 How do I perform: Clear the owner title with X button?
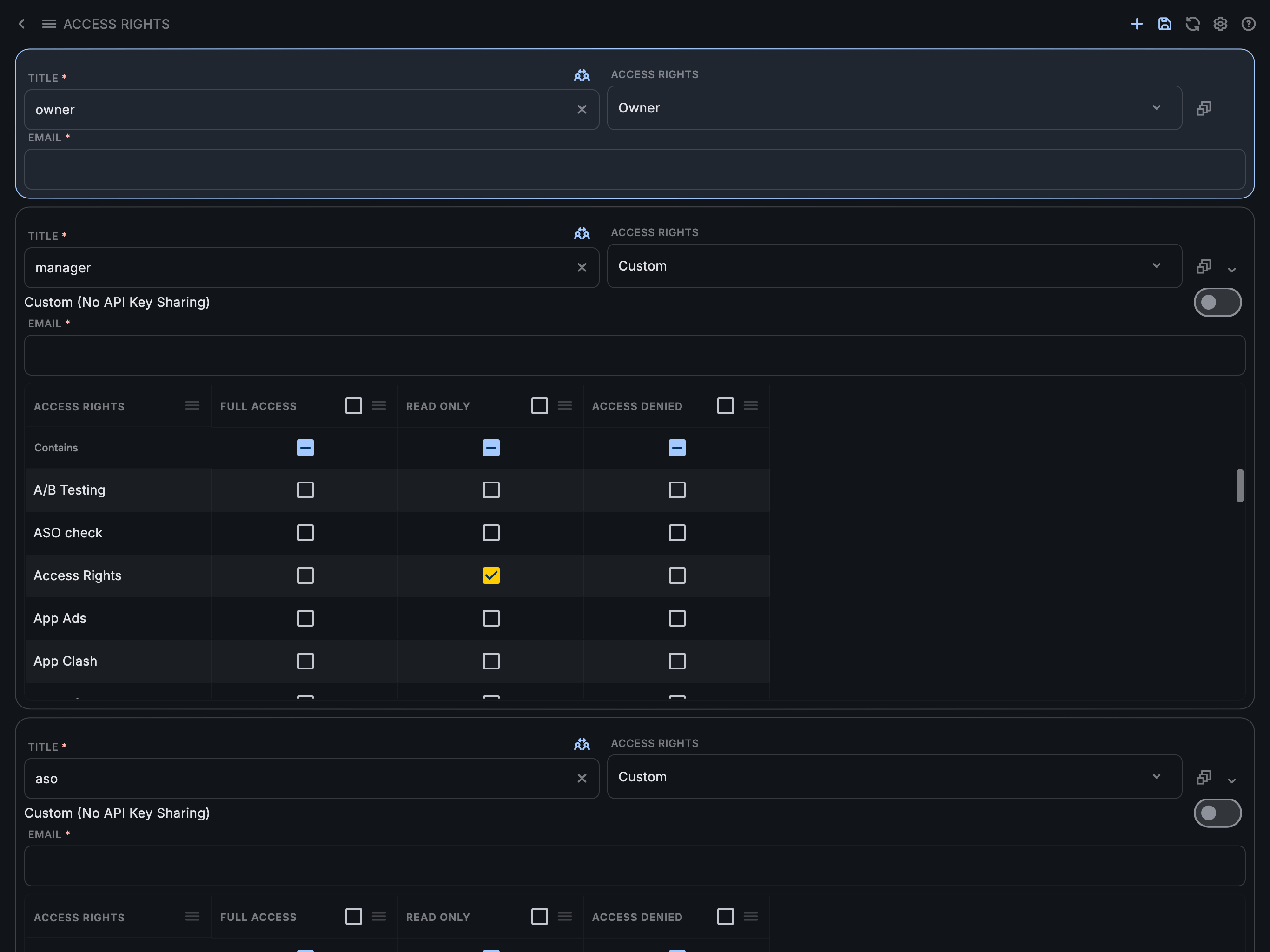(x=582, y=109)
